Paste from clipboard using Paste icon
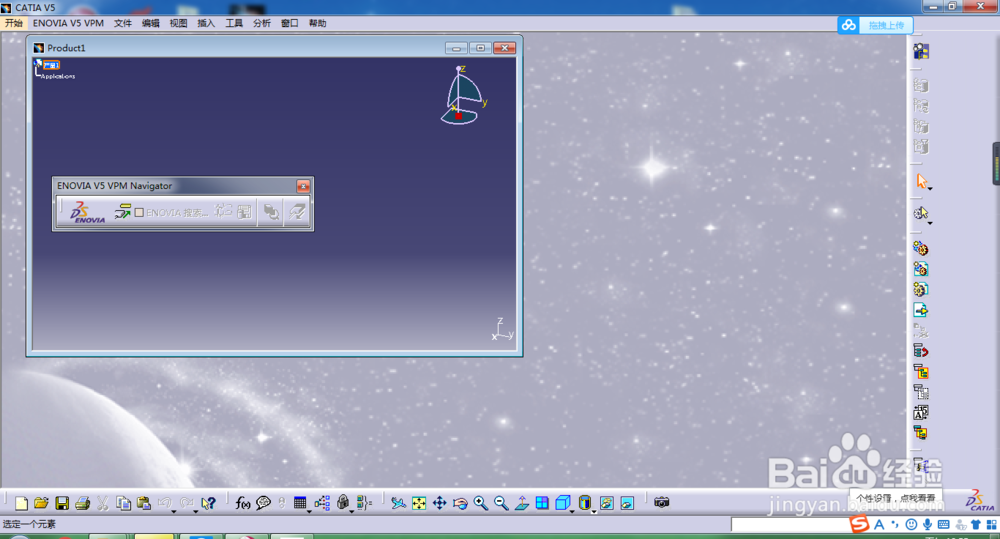 click(x=143, y=503)
